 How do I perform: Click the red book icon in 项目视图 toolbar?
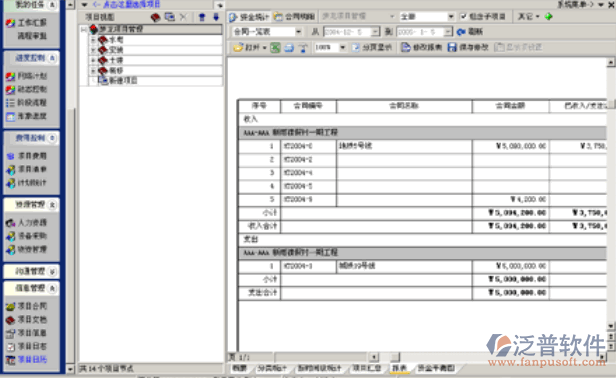[156, 17]
